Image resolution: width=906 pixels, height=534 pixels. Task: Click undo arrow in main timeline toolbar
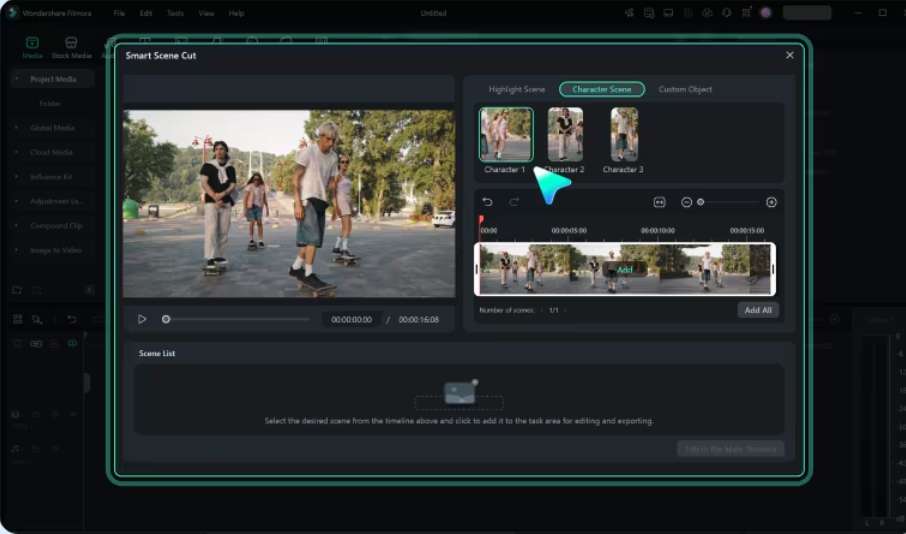pos(72,319)
